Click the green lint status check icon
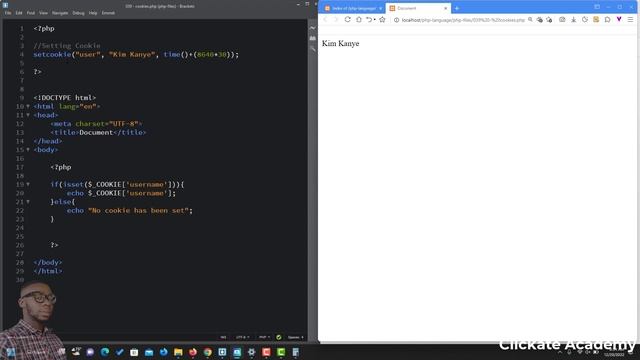The image size is (640, 360). [x=279, y=338]
